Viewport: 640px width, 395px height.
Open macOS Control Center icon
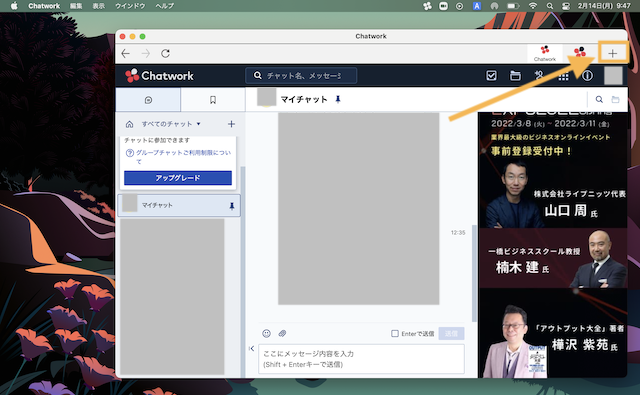[x=566, y=6]
